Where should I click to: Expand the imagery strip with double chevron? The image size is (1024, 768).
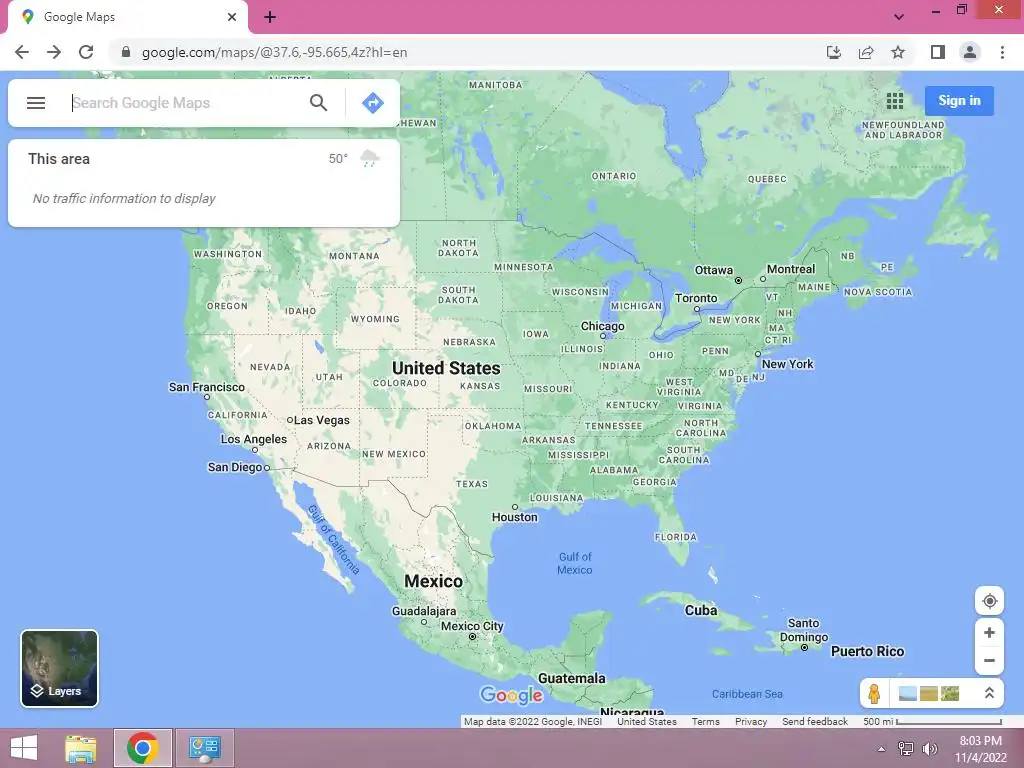(x=989, y=693)
